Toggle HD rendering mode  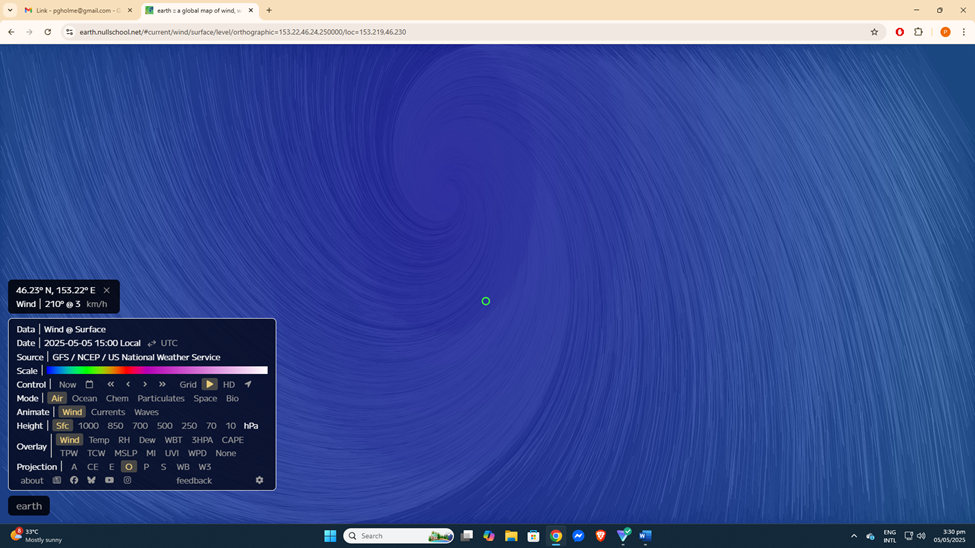pos(229,384)
